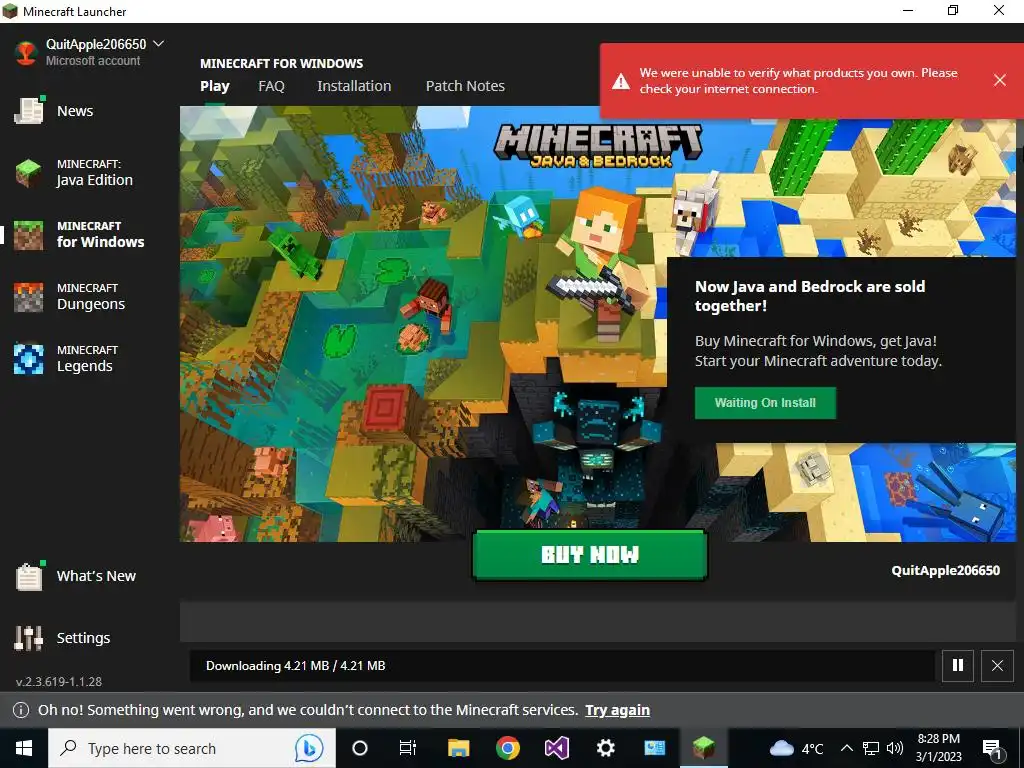Viewport: 1024px width, 768px height.
Task: Open the volume speaker tray icon
Action: coord(895,748)
